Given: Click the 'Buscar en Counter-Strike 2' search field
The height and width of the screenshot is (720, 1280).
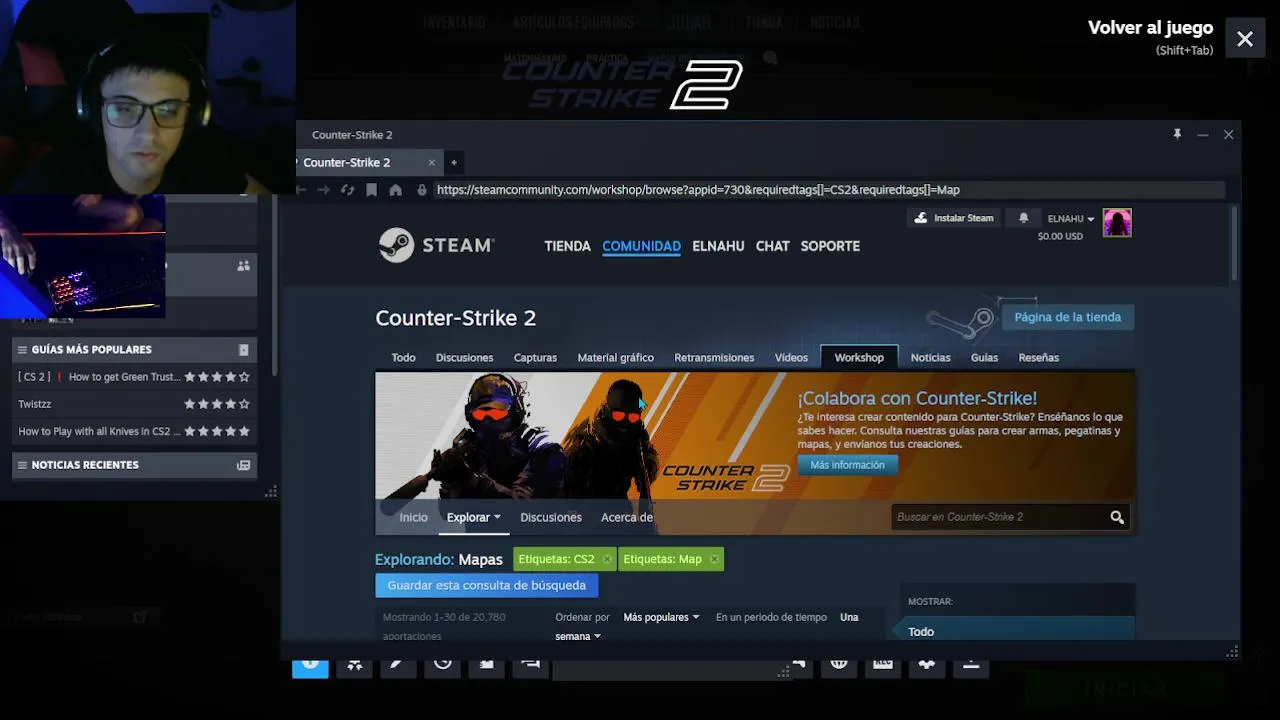Looking at the screenshot, I should (998, 517).
